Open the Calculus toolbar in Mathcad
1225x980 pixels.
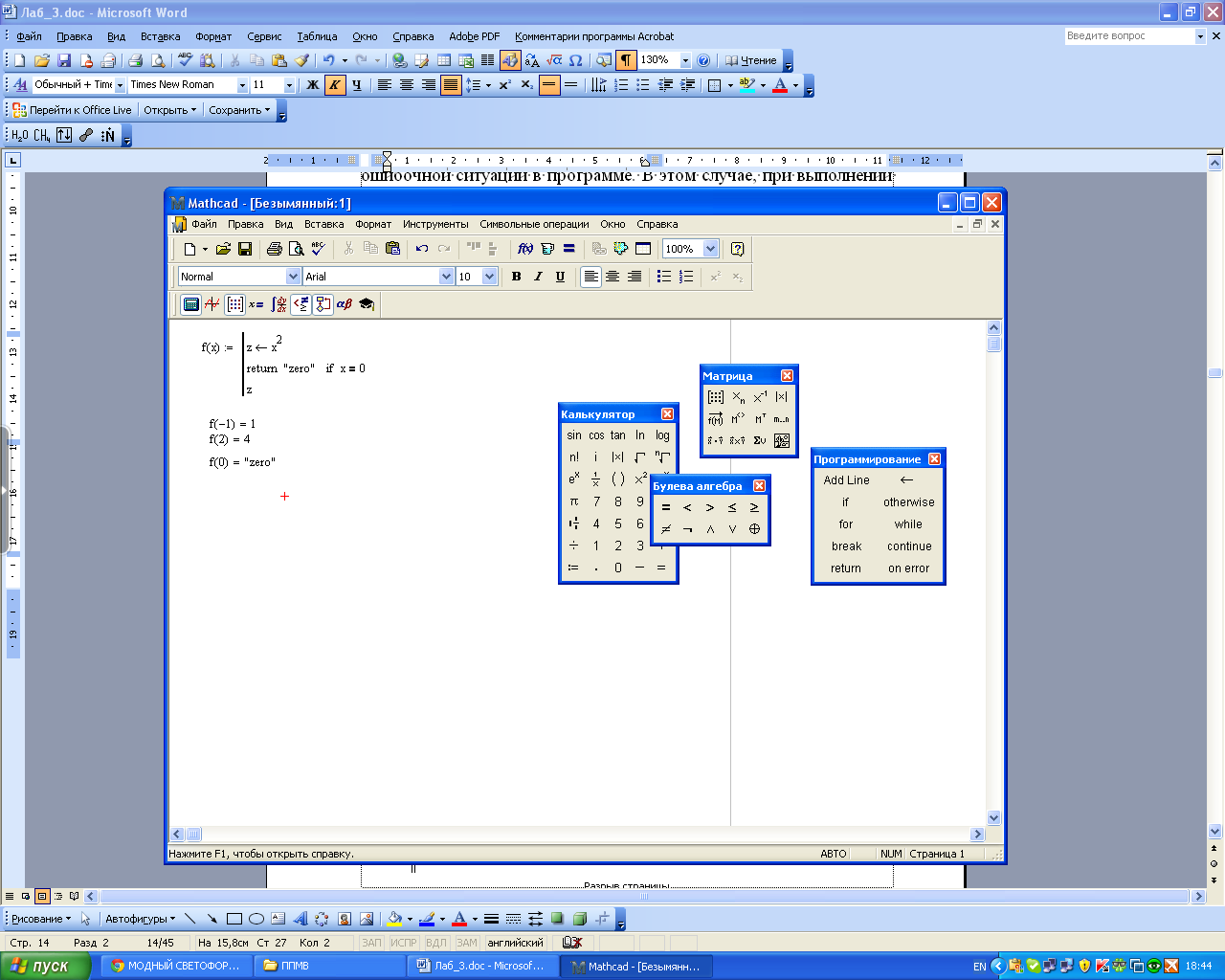(278, 304)
